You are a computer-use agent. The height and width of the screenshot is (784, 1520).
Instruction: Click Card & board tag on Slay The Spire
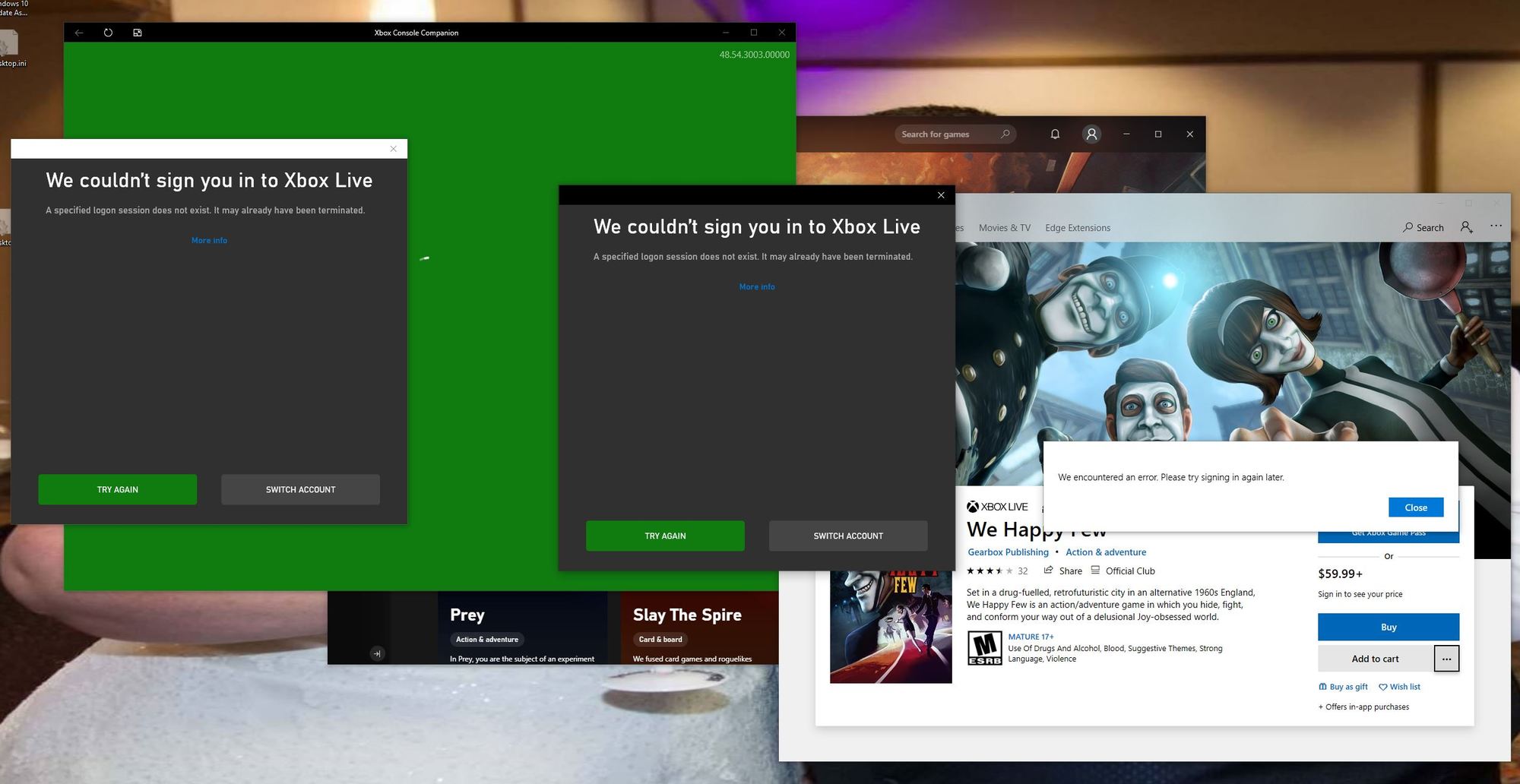point(660,640)
